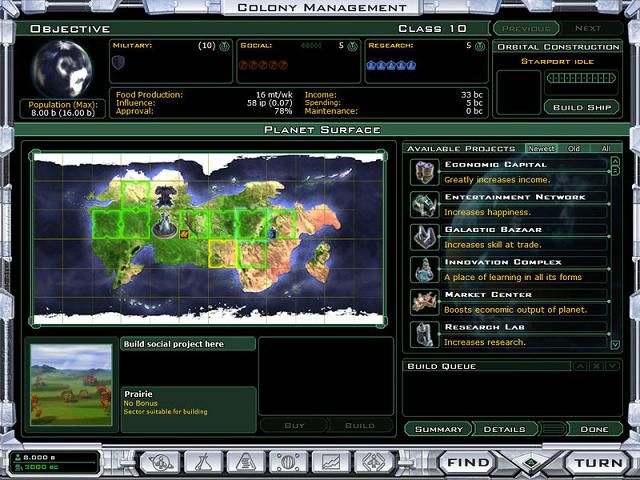Select the Economic Capital project icon
Viewport: 640px width, 480px height.
pyautogui.click(x=423, y=172)
